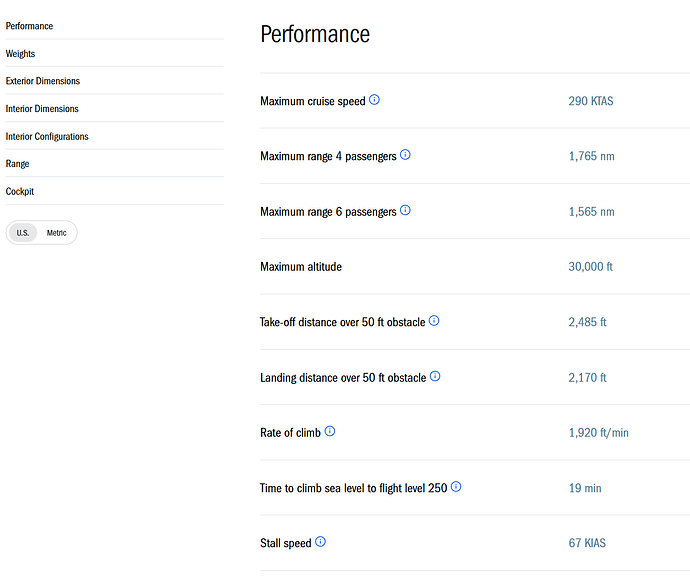Click the Performance page heading
This screenshot has height=585, width=690.
(x=315, y=34)
